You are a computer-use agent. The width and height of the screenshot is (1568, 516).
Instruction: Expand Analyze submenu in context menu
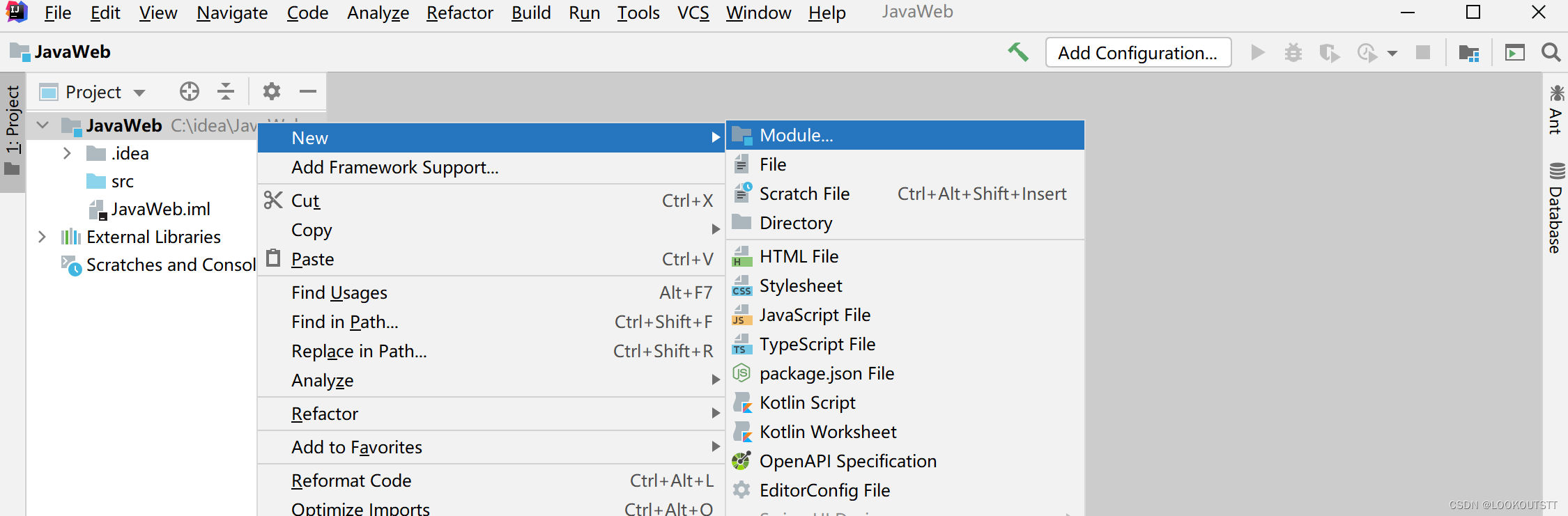(x=491, y=380)
